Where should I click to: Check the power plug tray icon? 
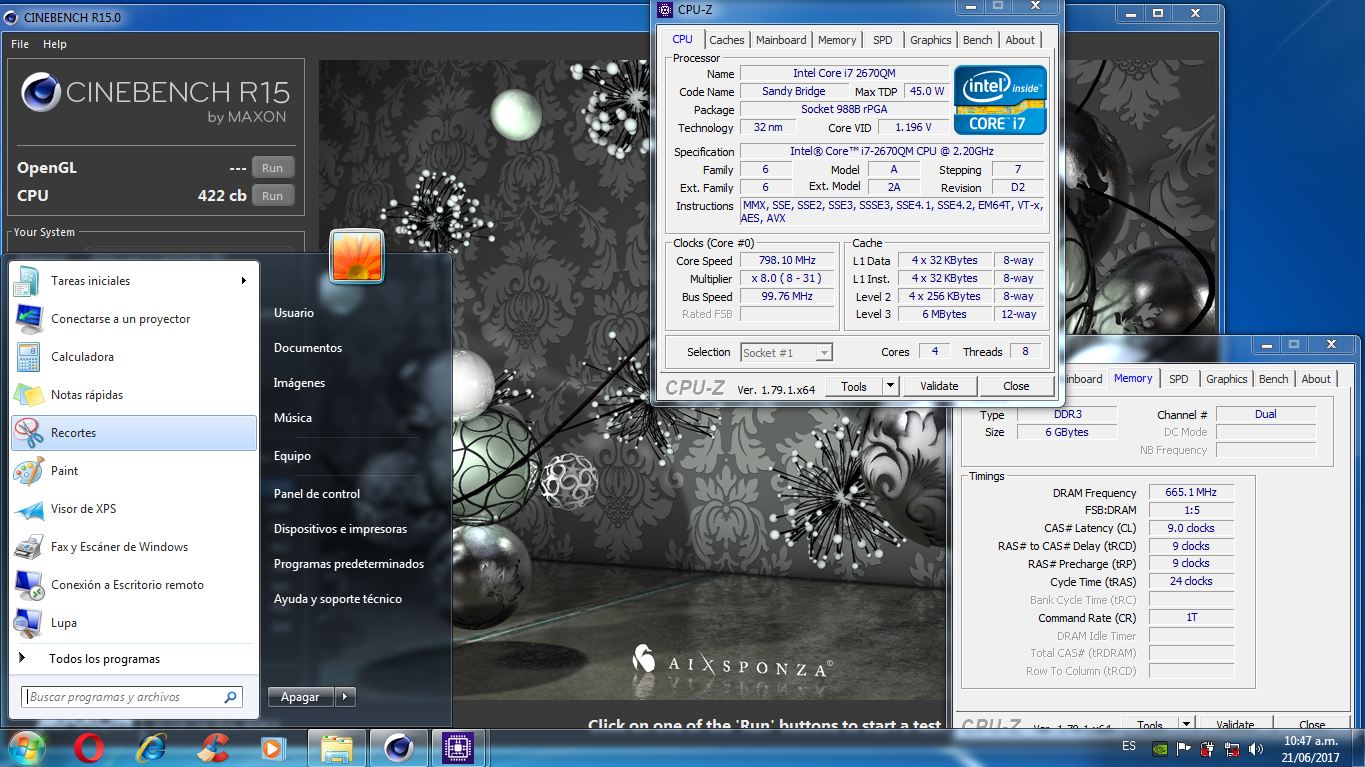pos(1208,748)
